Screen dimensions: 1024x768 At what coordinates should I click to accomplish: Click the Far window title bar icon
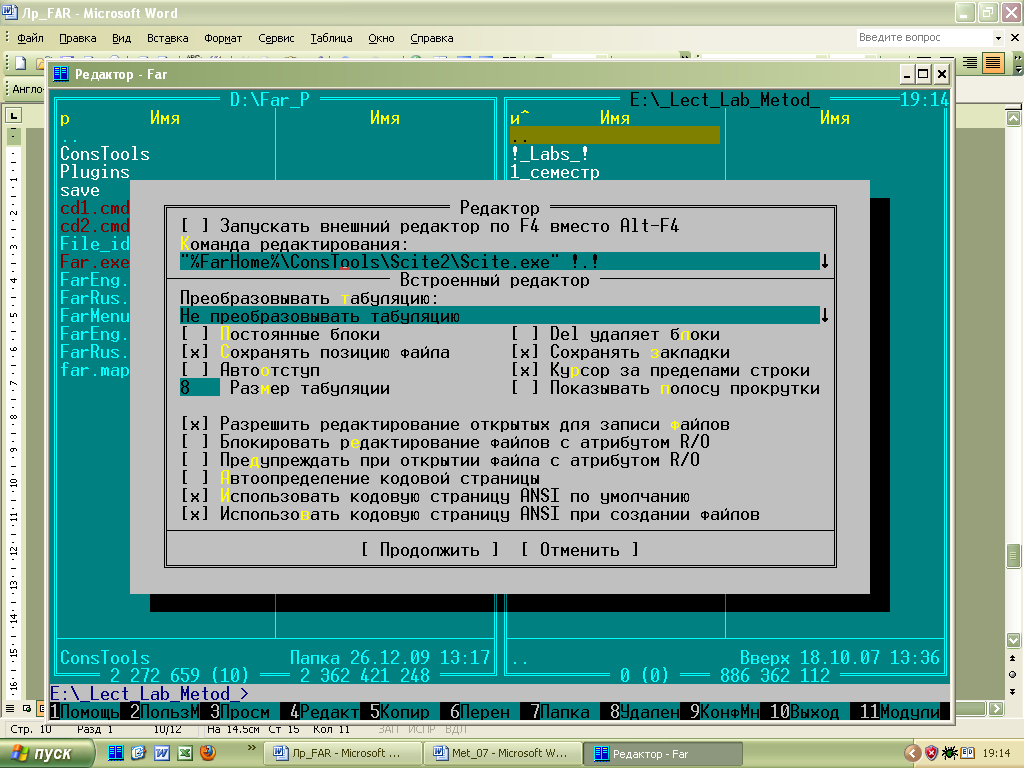[61, 74]
